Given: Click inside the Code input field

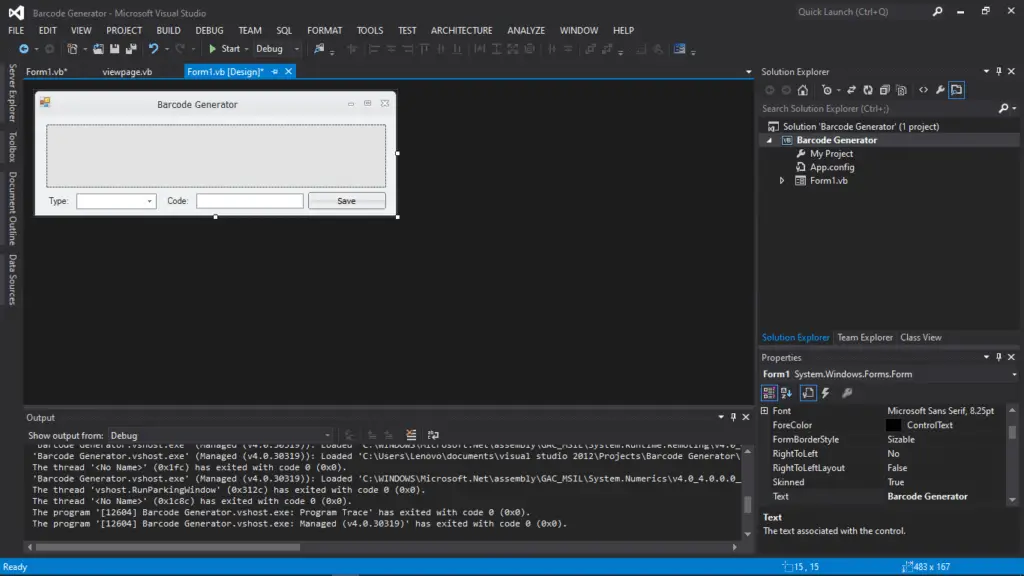Looking at the screenshot, I should click(x=250, y=200).
